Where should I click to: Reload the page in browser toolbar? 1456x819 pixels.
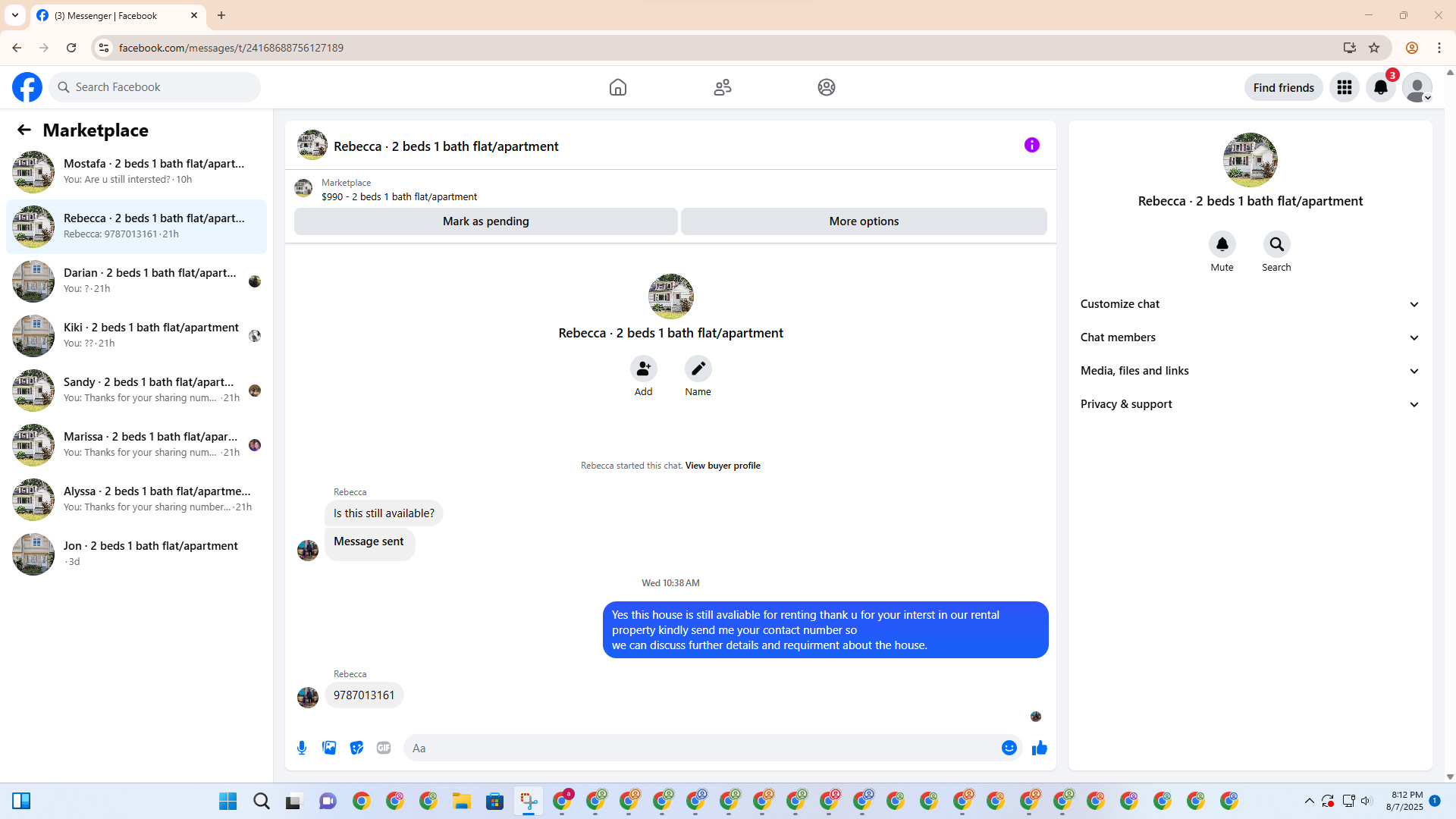tap(71, 48)
